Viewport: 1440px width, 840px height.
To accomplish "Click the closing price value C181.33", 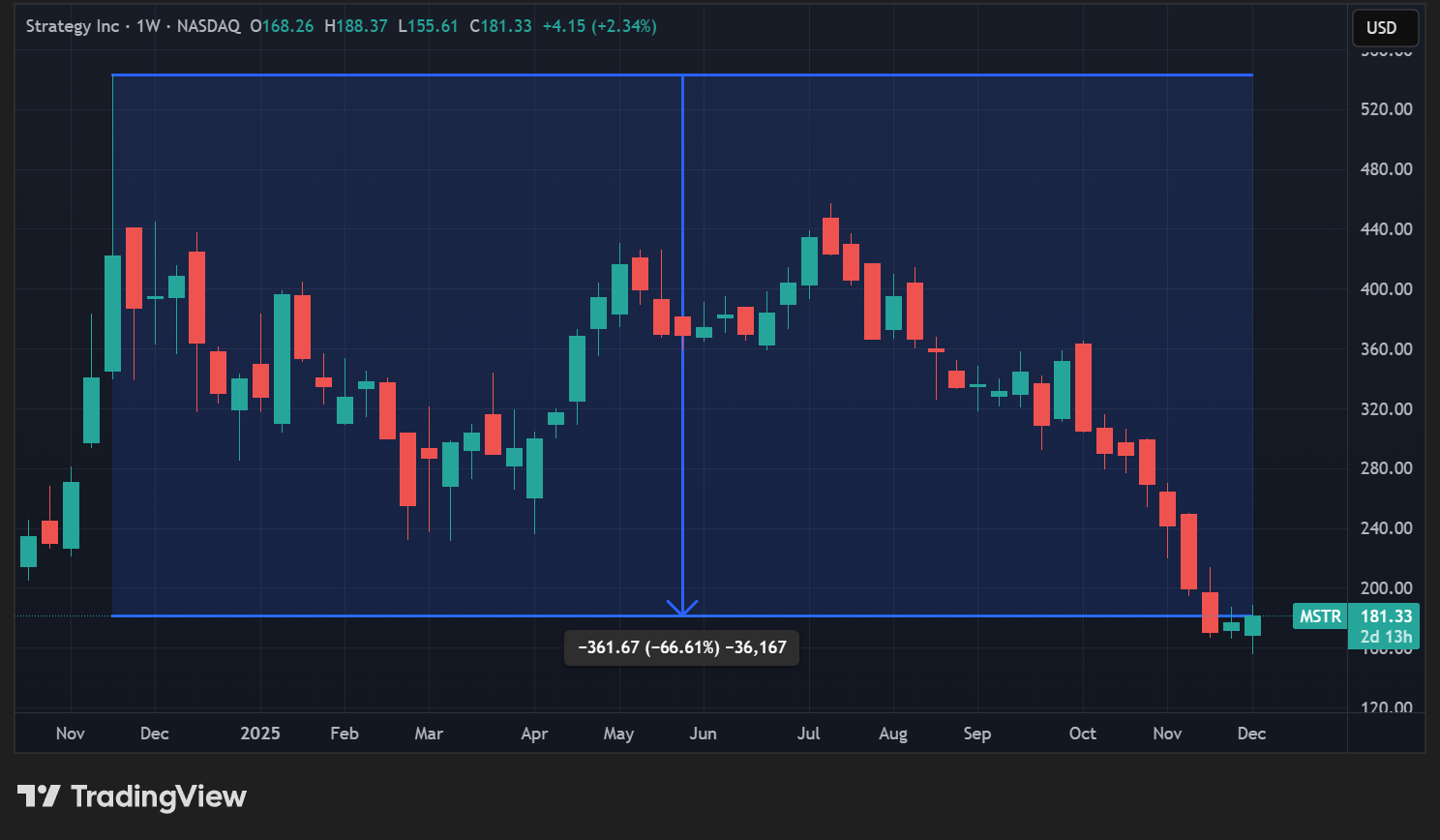I will click(500, 26).
